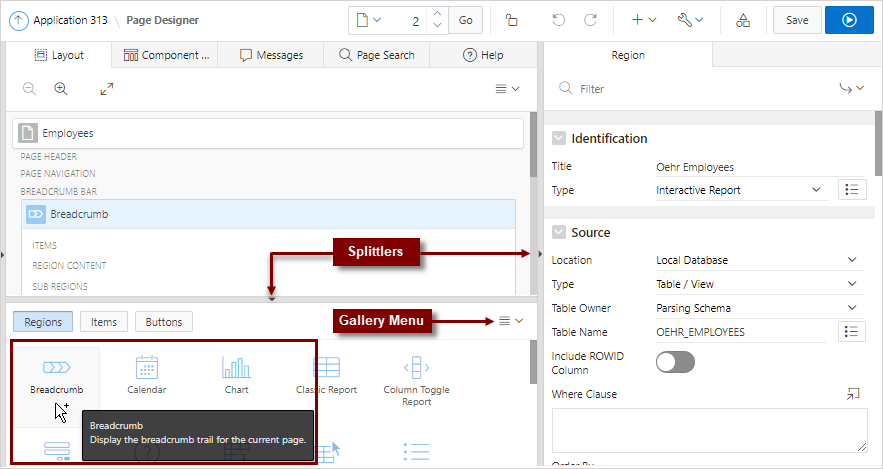Viewport: 883px width, 469px height.
Task: Select the Breadcrumb region in layout
Action: [268, 214]
